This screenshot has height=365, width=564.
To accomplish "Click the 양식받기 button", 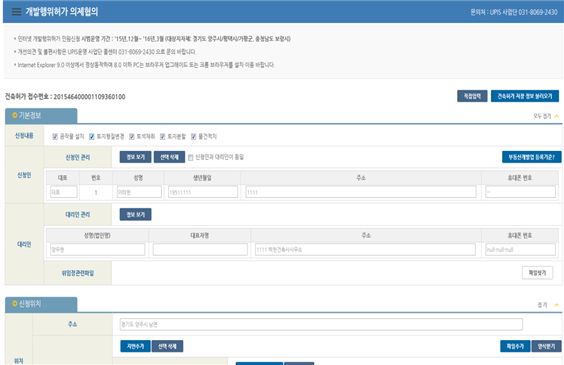I will [546, 346].
